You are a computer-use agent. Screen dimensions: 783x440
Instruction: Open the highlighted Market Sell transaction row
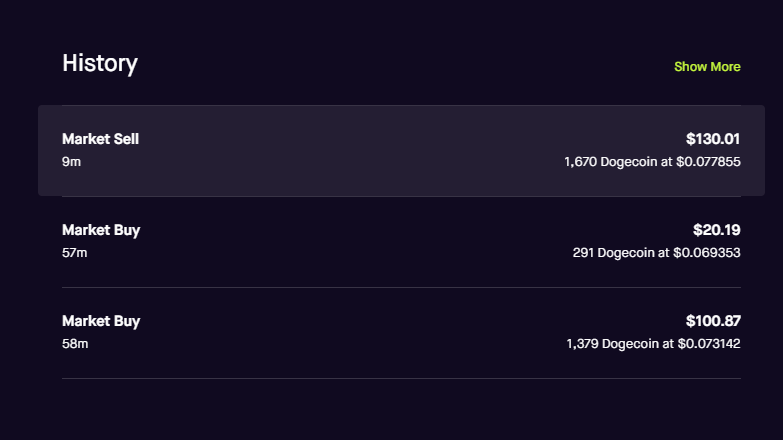[x=400, y=151]
